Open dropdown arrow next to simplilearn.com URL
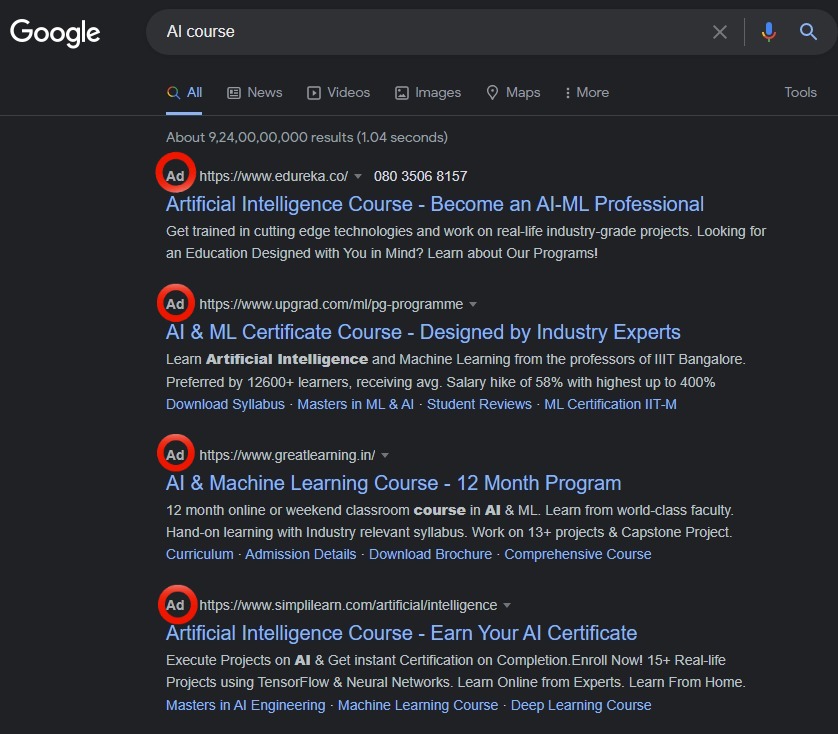This screenshot has width=838, height=734. [x=507, y=606]
